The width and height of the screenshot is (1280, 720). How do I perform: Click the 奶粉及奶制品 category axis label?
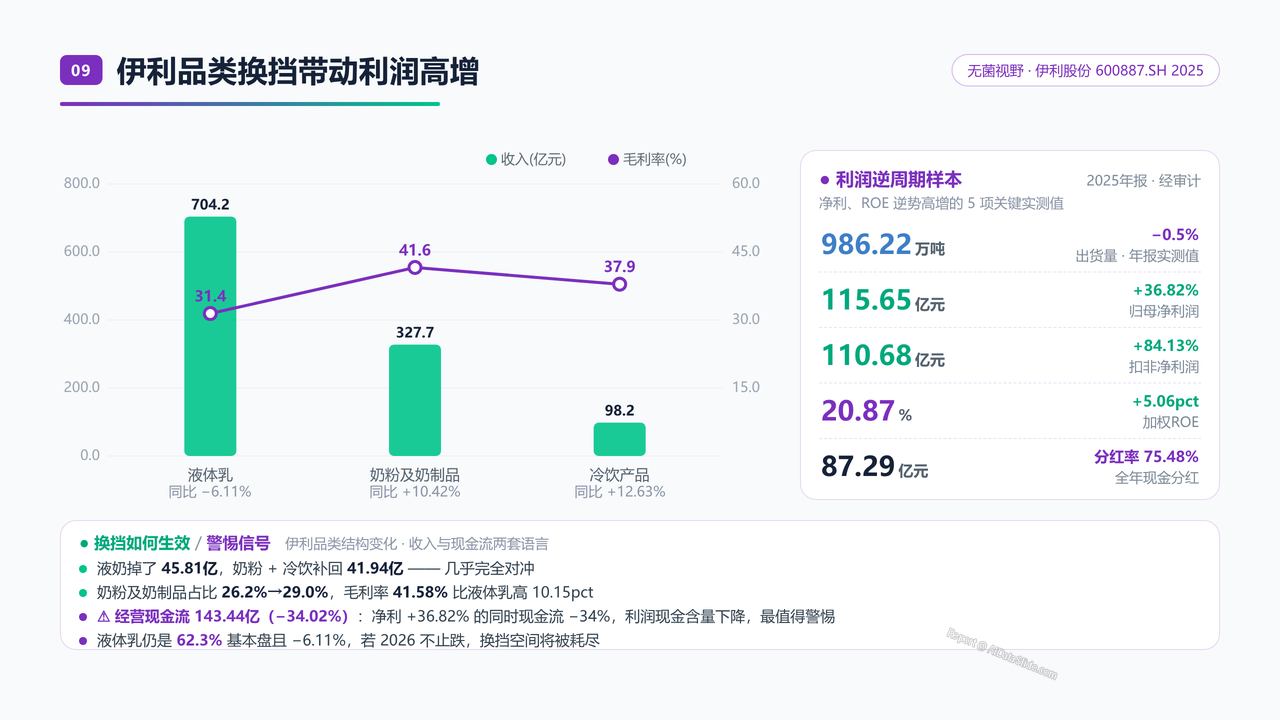[x=415, y=474]
